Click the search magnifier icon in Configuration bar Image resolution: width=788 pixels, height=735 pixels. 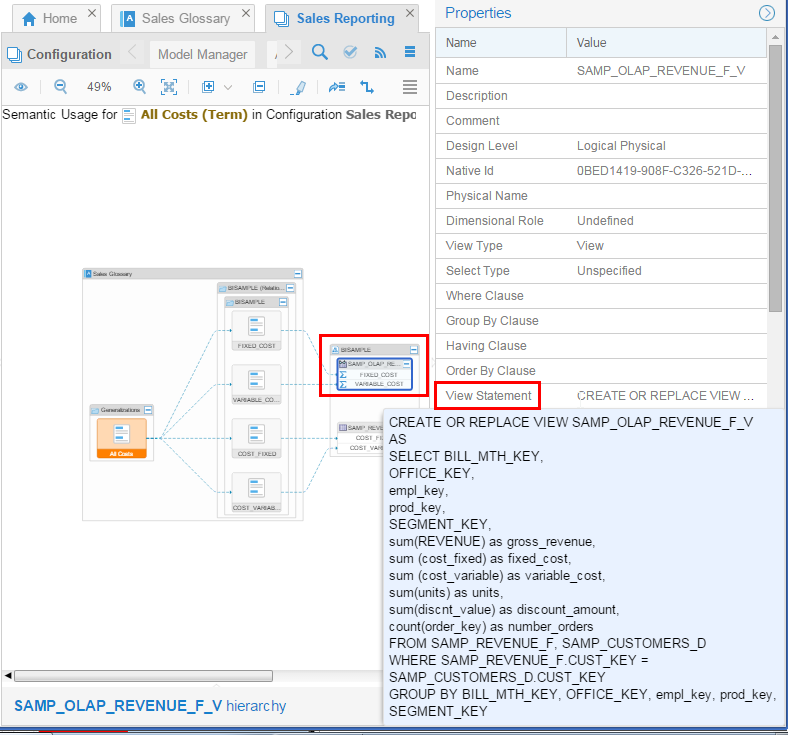[320, 52]
